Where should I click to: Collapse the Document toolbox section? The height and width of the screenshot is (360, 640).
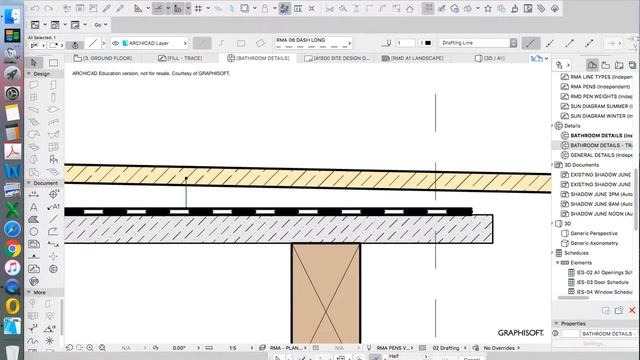click(29, 183)
